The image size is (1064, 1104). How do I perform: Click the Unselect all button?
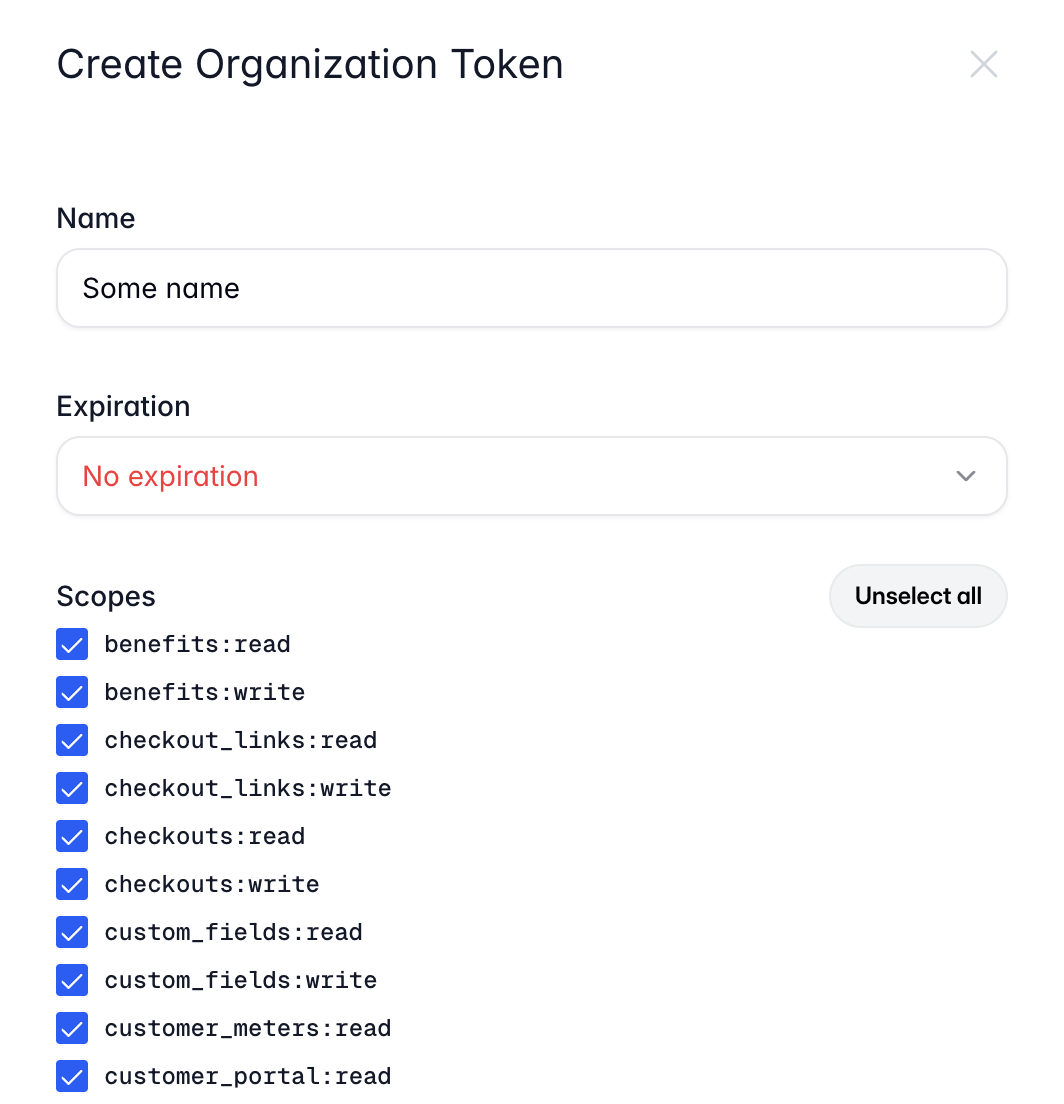coord(917,595)
